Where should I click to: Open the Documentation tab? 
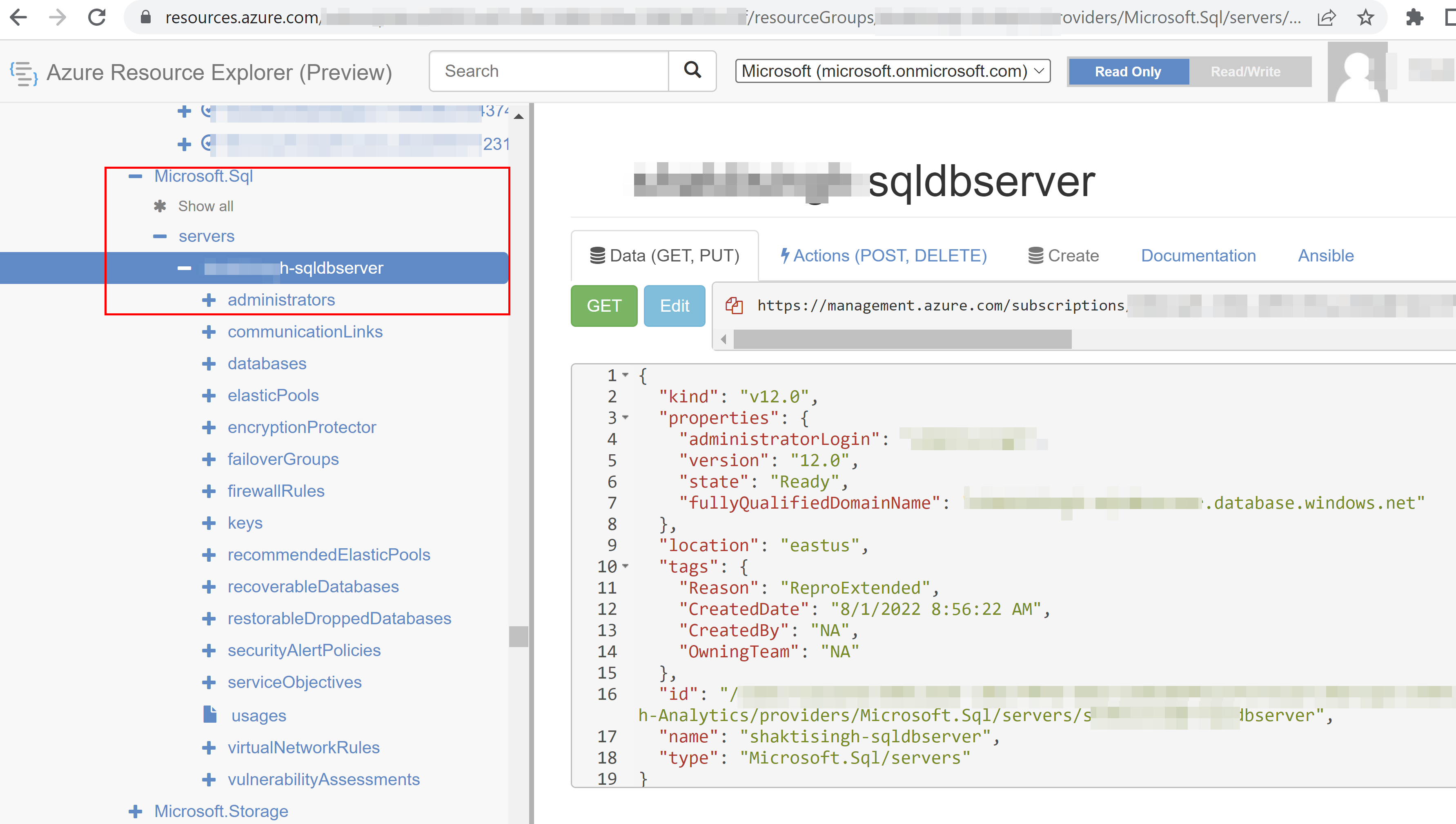tap(1198, 256)
